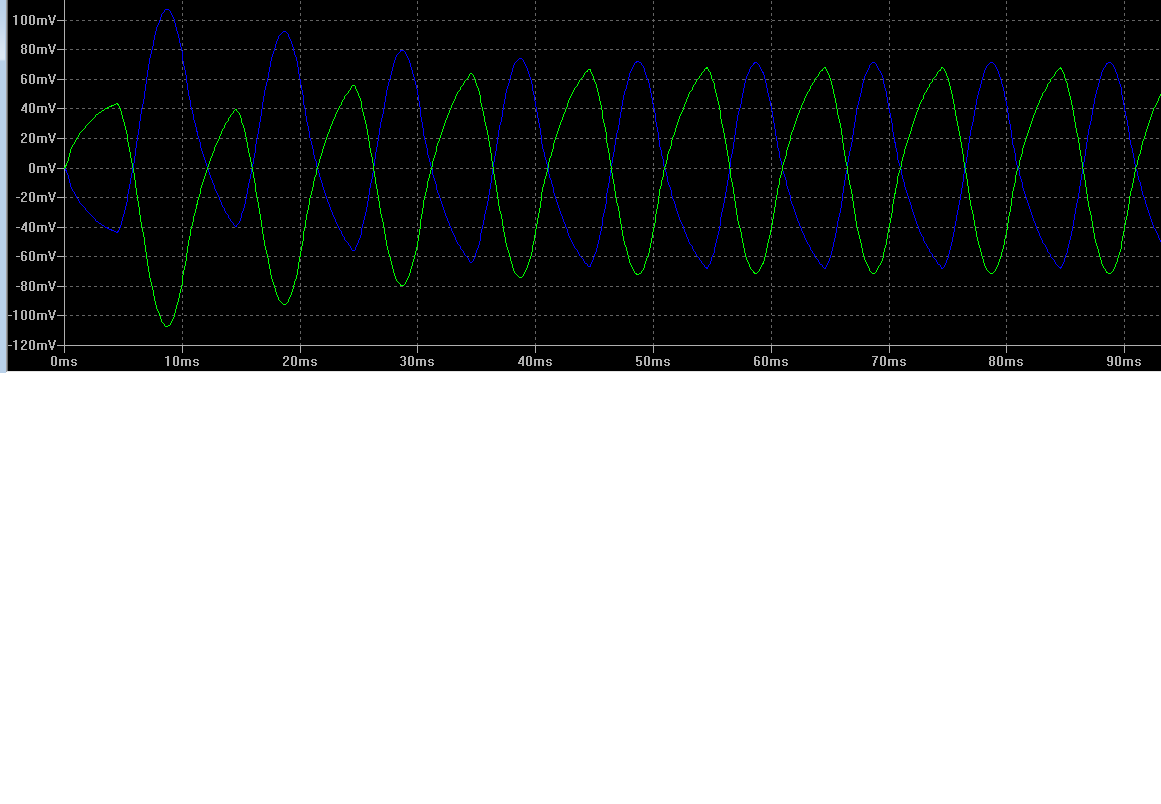1161x804 pixels.
Task: Click the 70ms time axis label
Action: click(889, 361)
